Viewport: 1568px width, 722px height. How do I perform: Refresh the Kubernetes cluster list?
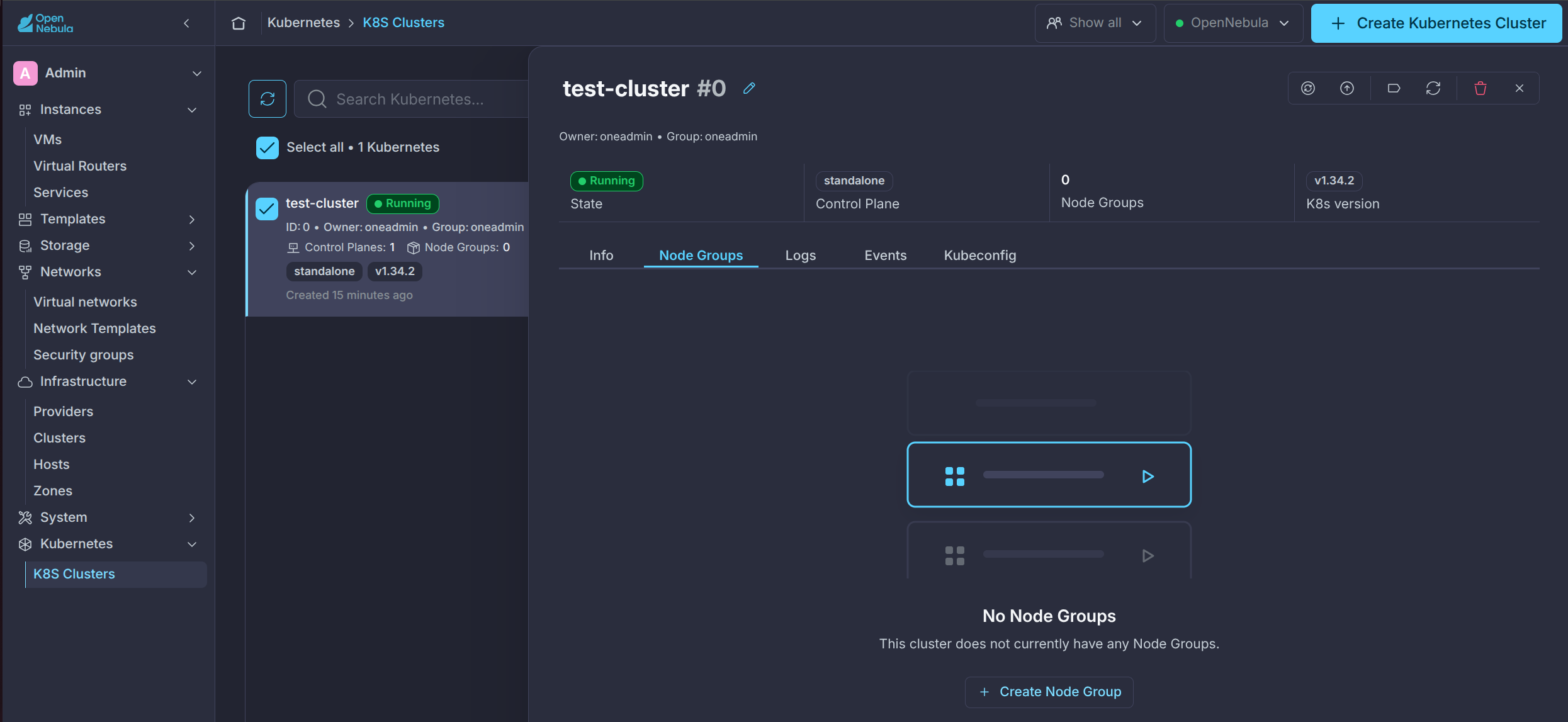point(268,99)
